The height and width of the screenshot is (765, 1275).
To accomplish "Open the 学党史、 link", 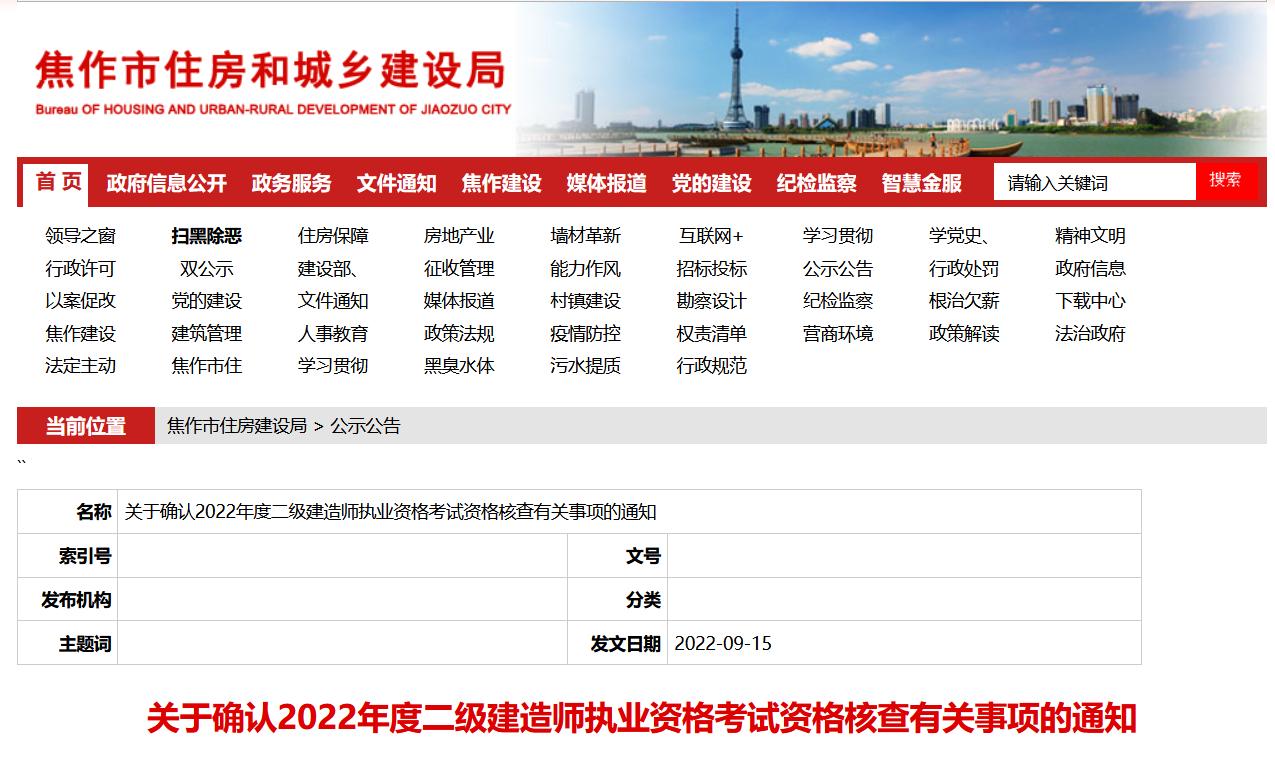I will 960,236.
